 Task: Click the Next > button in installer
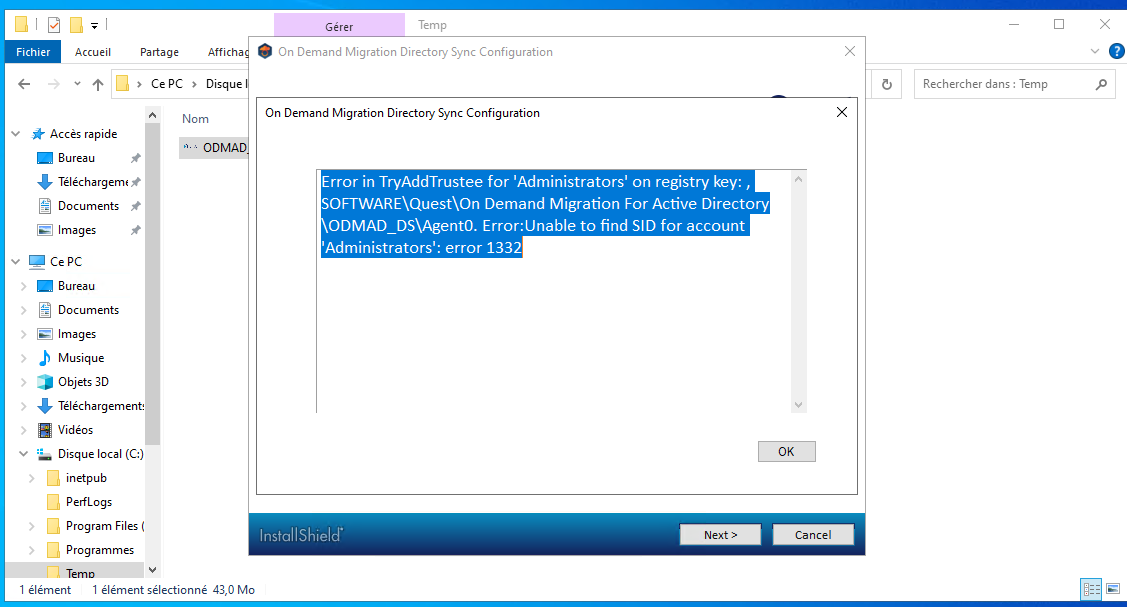click(x=720, y=534)
